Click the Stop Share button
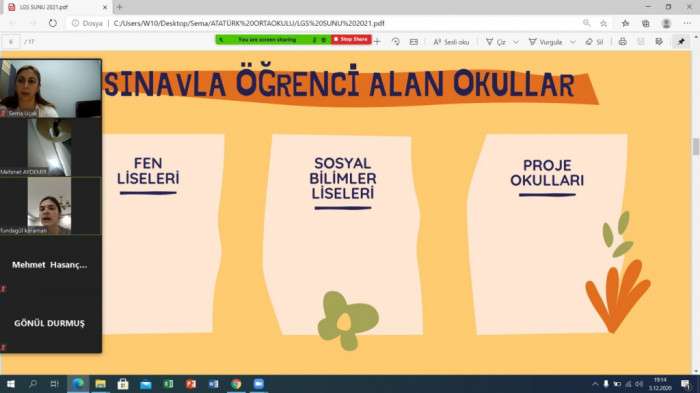 point(351,40)
